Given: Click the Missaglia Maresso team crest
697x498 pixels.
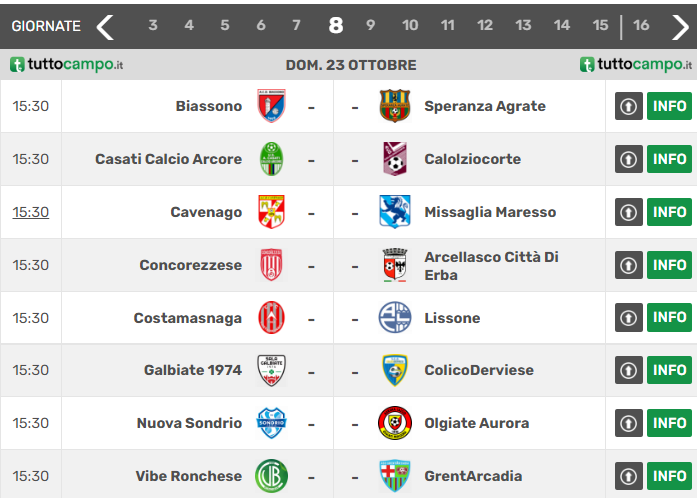Looking at the screenshot, I should 395,212.
